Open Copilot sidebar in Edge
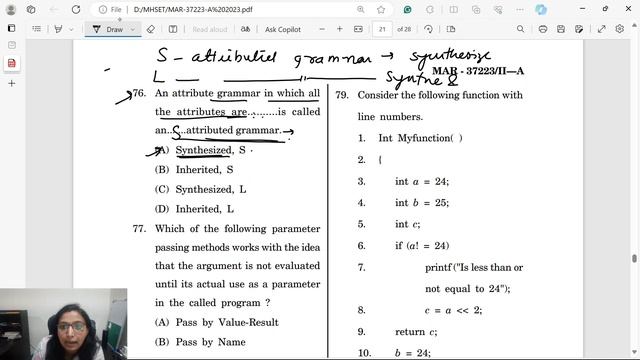 coord(541,9)
